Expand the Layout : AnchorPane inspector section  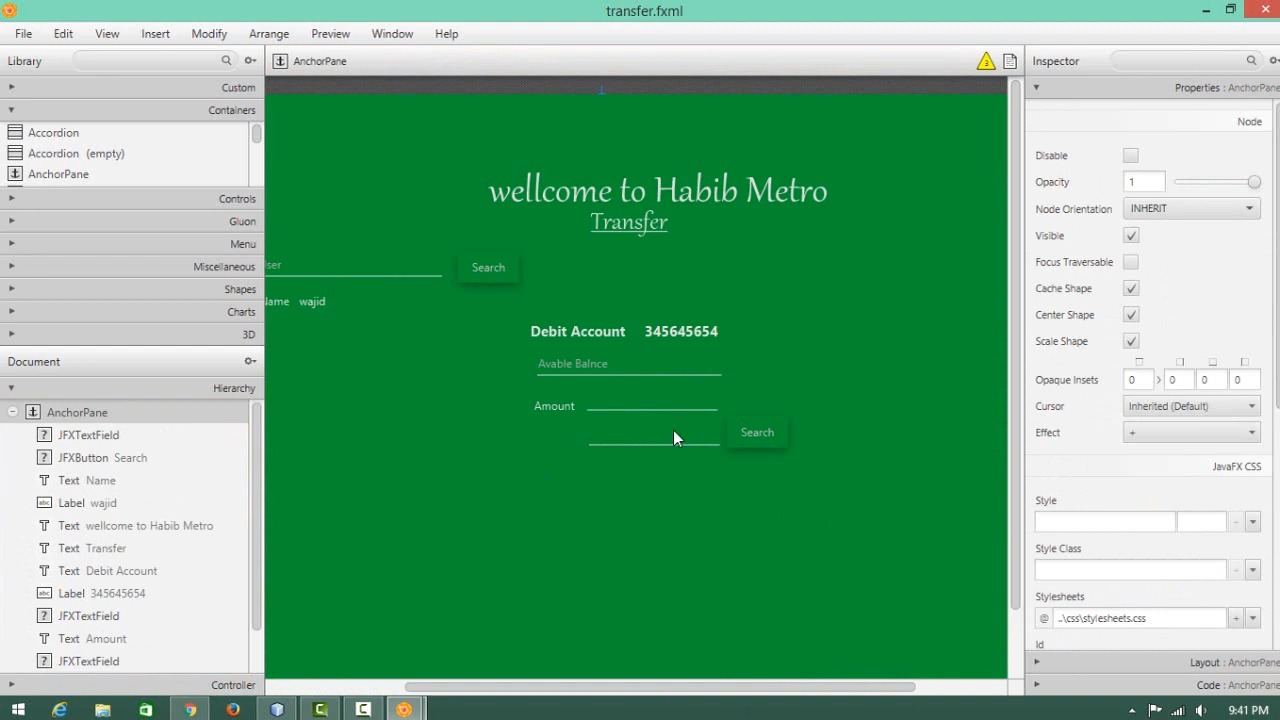(x=1152, y=662)
